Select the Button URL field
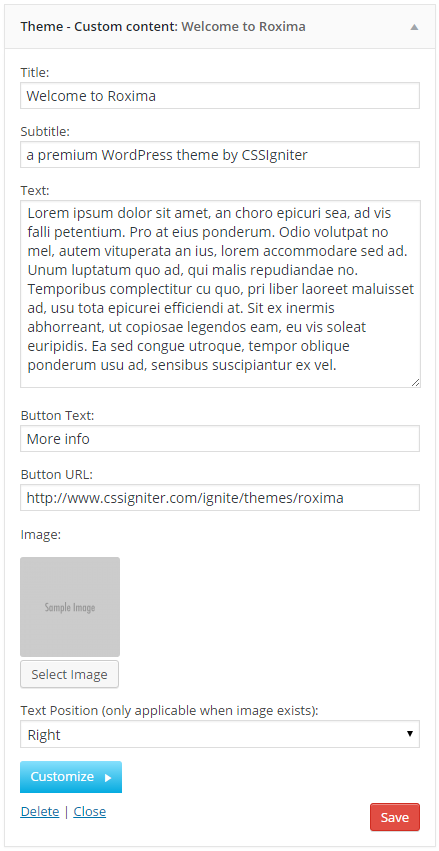This screenshot has width=439, height=851. coord(220,498)
